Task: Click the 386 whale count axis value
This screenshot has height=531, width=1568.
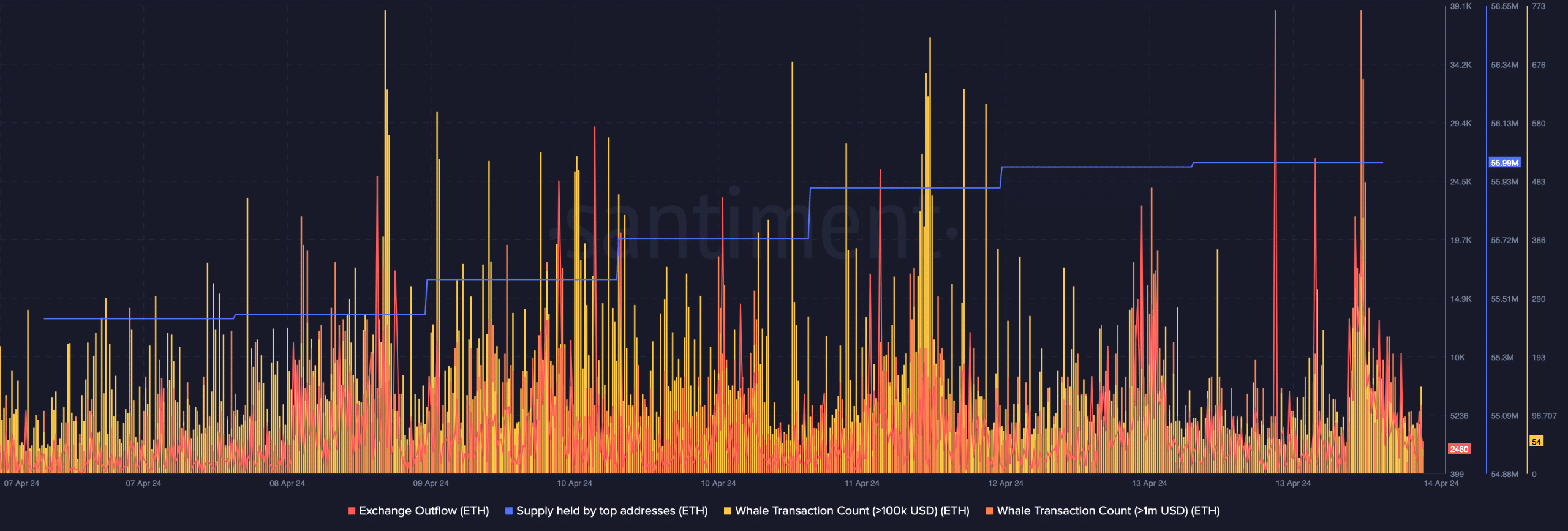Action: (1539, 240)
